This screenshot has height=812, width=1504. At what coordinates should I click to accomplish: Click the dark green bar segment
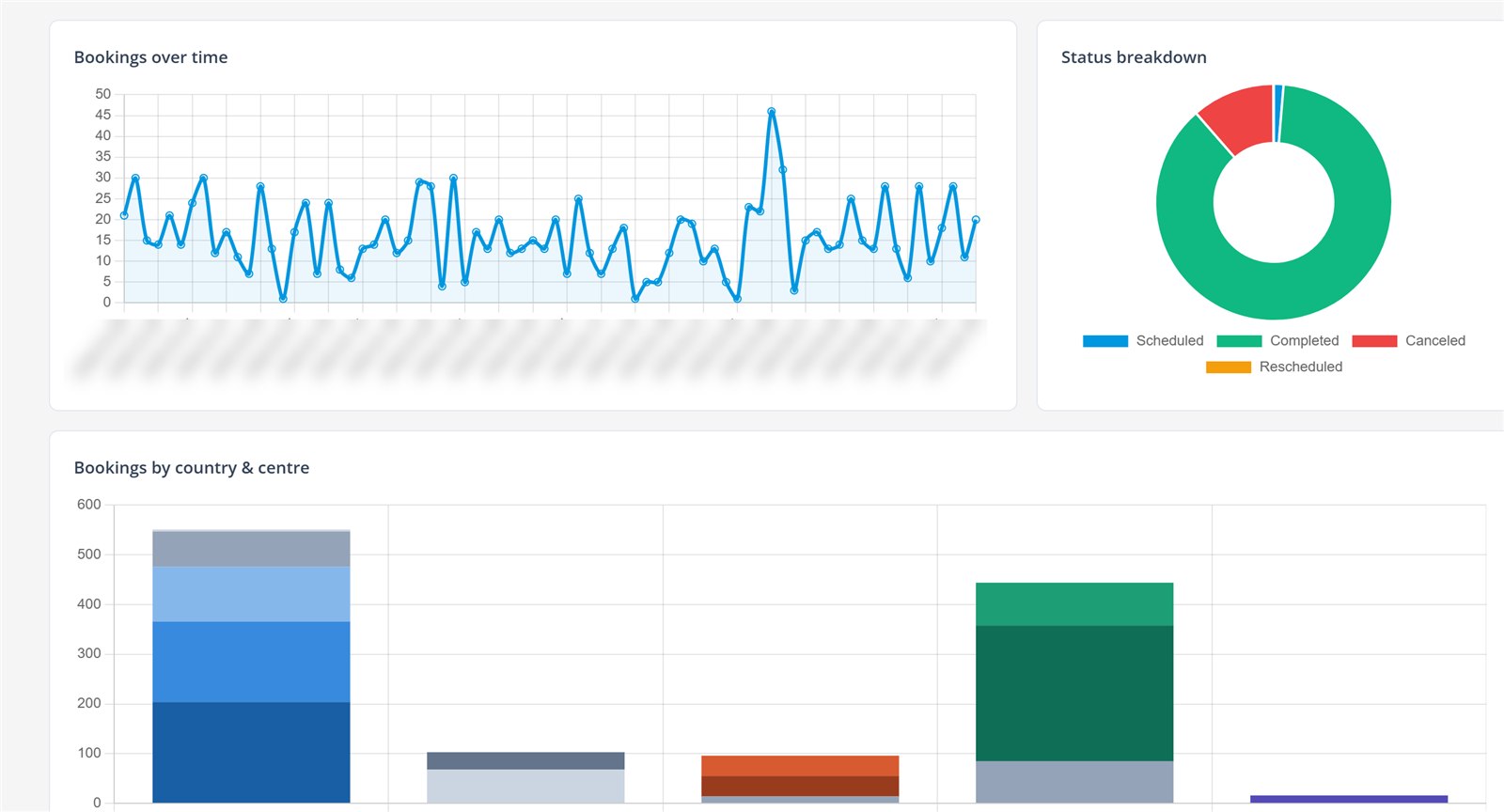pos(1074,694)
